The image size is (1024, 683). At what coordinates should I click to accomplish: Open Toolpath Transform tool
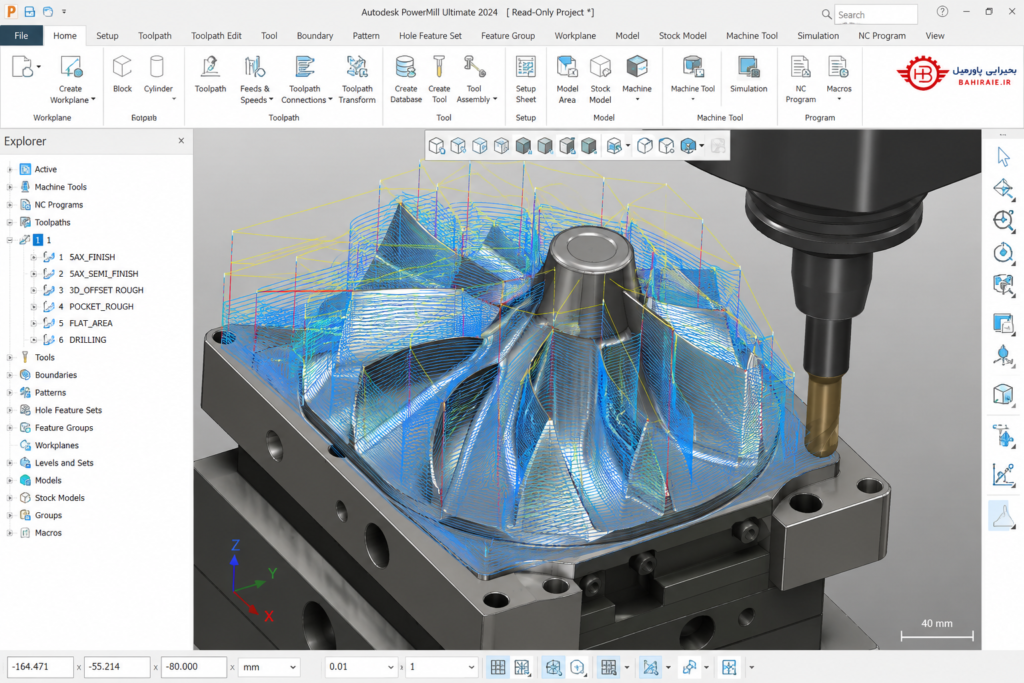(357, 80)
